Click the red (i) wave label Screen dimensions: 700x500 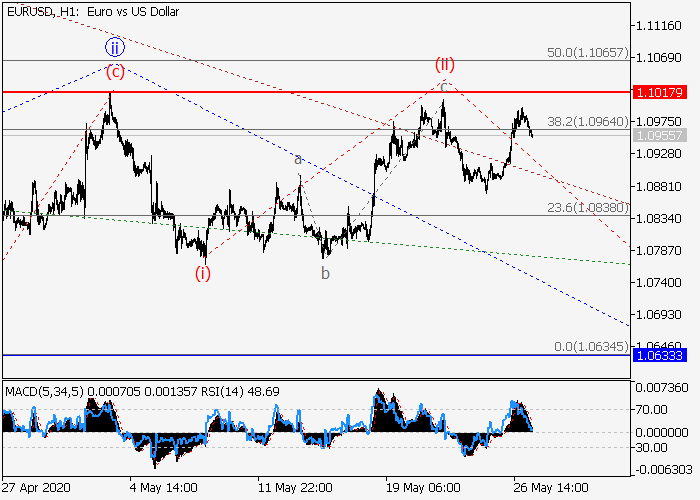(203, 272)
